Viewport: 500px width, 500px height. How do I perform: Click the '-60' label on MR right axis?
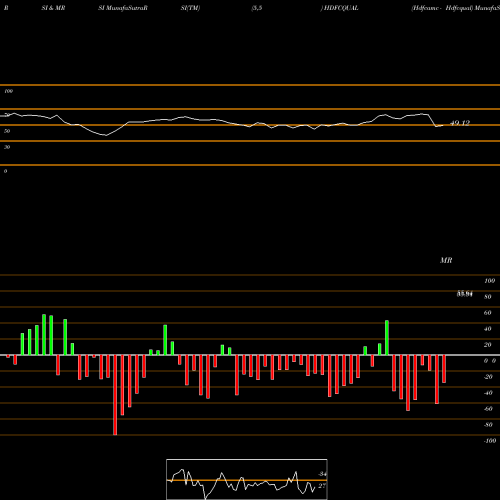[x=488, y=409]
